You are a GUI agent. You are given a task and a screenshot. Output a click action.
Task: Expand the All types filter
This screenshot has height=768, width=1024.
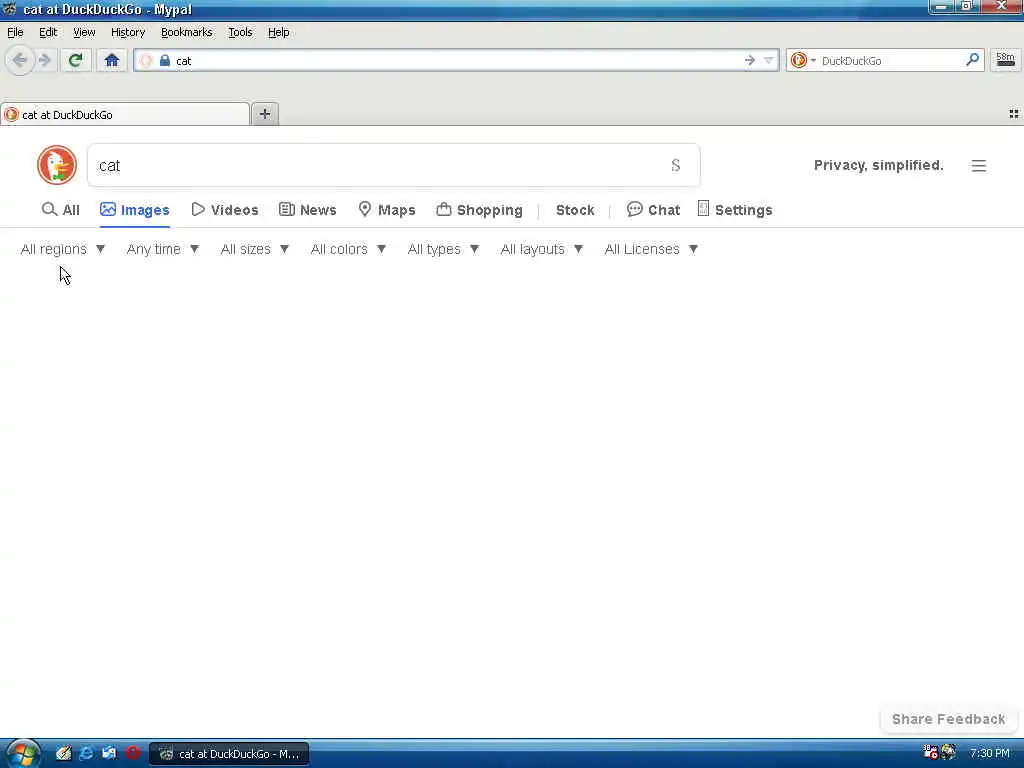(x=443, y=249)
